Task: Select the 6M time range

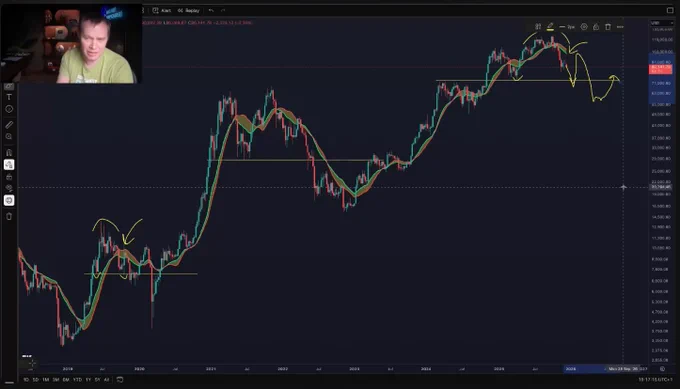Action: pyautogui.click(x=66, y=380)
